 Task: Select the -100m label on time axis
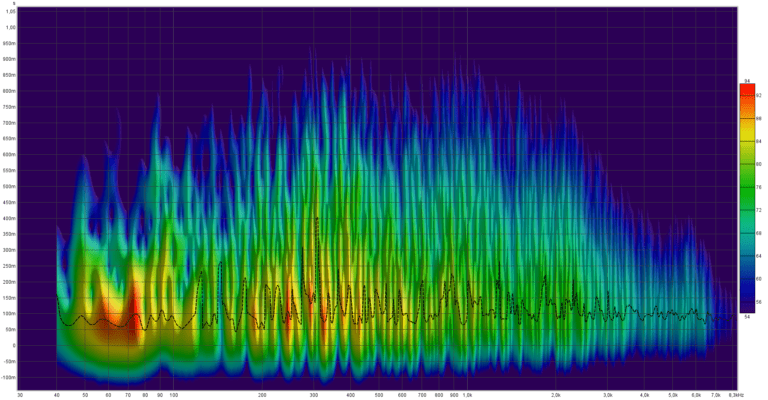tap(8, 377)
